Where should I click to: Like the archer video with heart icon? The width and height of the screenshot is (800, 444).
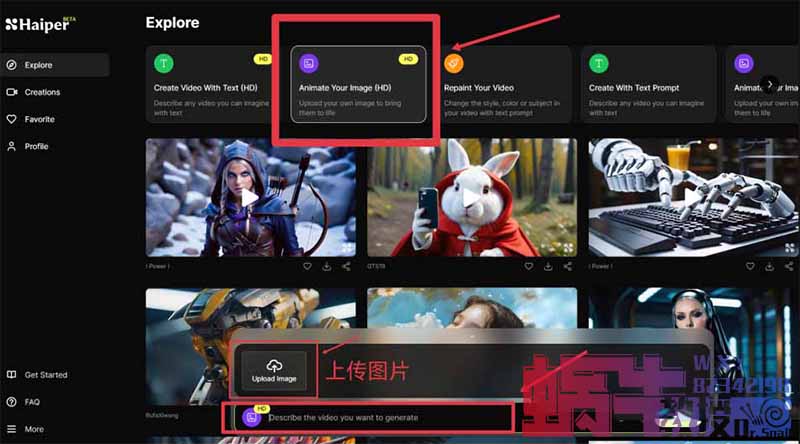[307, 267]
